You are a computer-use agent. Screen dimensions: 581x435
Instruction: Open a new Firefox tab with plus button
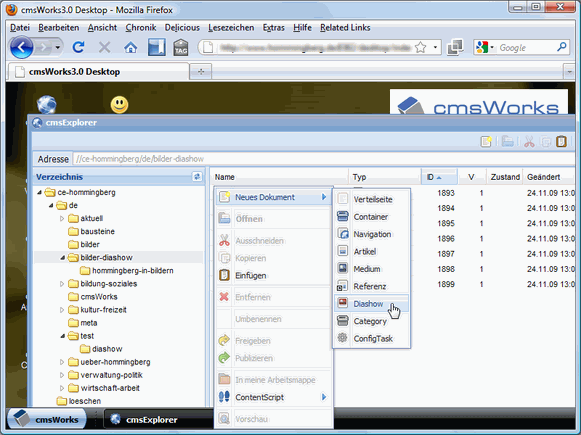(x=201, y=72)
